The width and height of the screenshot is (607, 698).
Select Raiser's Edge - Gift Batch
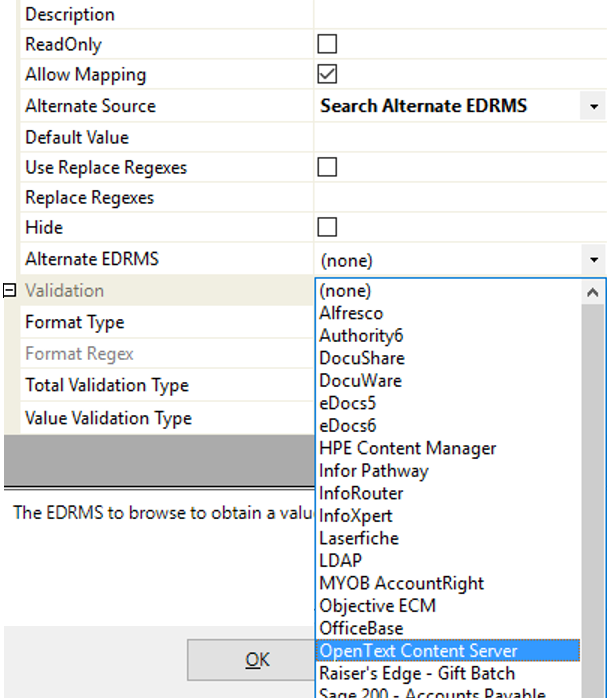(x=417, y=673)
